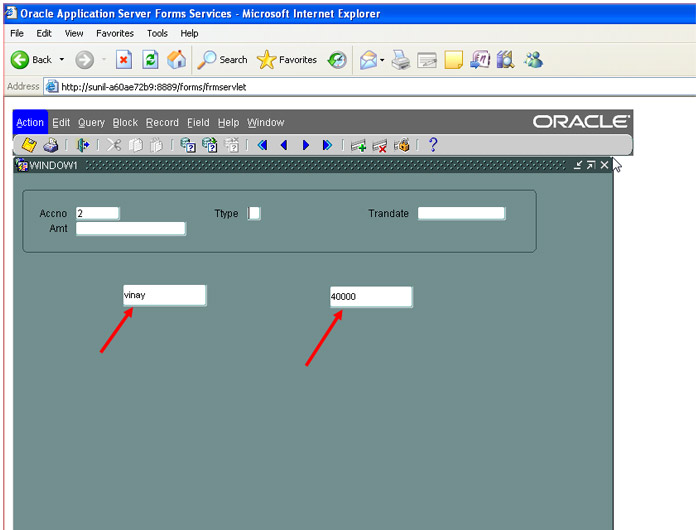This screenshot has height=530, width=700.
Task: Go to next block with double-right arrow
Action: [x=327, y=145]
